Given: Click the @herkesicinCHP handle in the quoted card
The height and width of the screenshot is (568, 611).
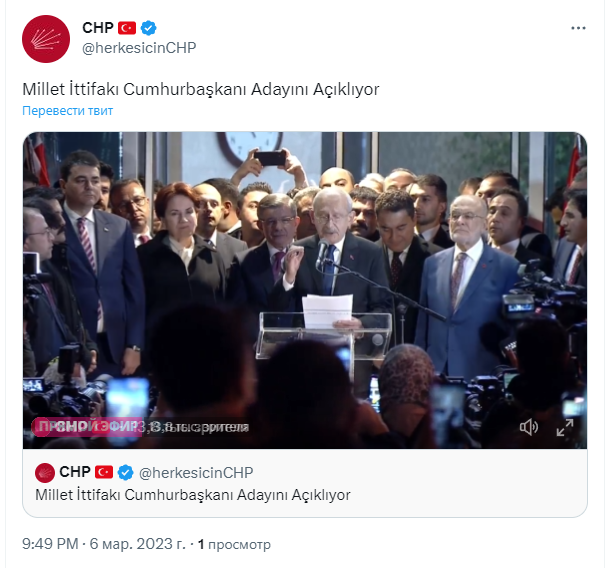Looking at the screenshot, I should [196, 473].
